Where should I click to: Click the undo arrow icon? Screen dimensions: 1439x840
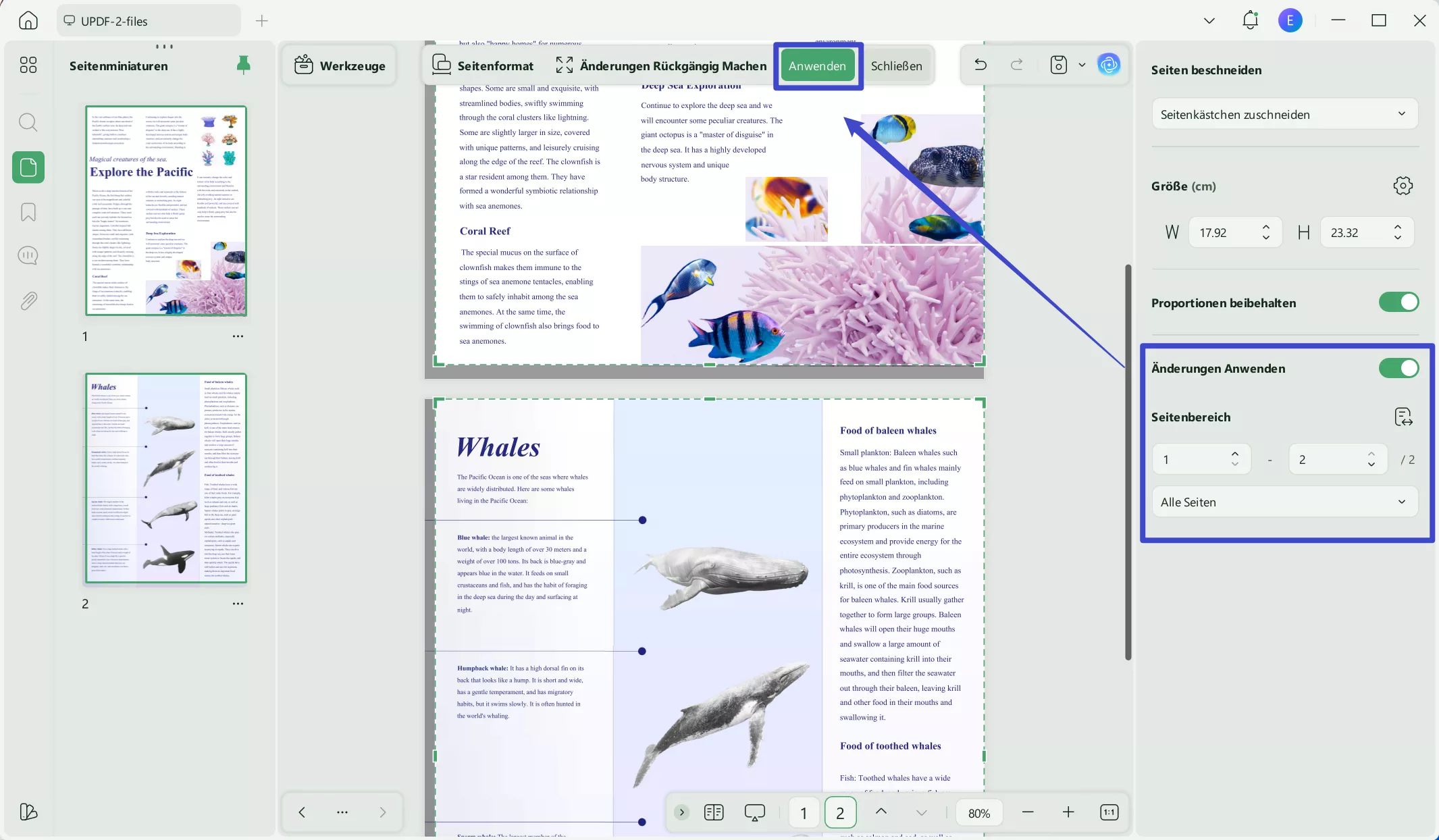pyautogui.click(x=980, y=65)
